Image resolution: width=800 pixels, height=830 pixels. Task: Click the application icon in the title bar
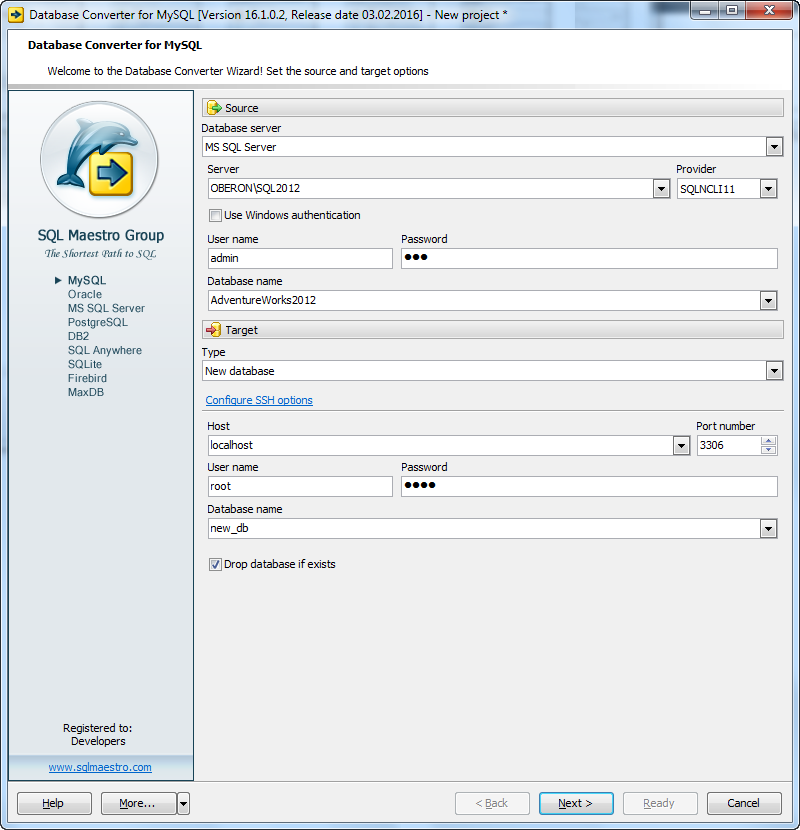[15, 11]
